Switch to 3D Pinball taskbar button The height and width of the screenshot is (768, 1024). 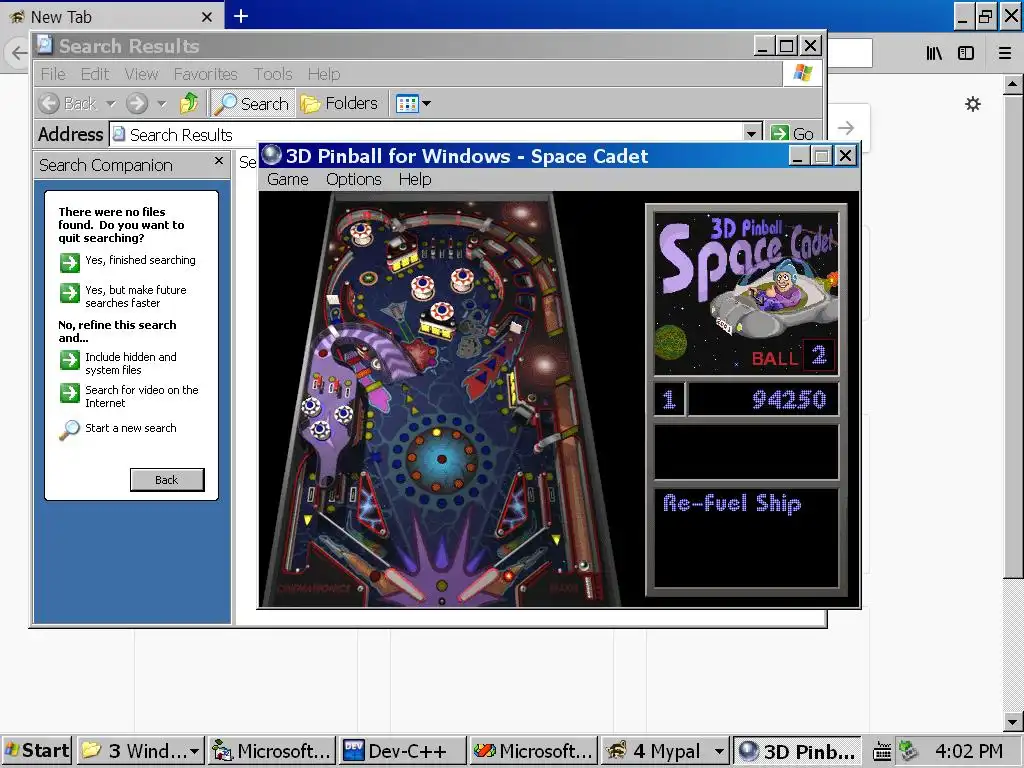pyautogui.click(x=797, y=751)
